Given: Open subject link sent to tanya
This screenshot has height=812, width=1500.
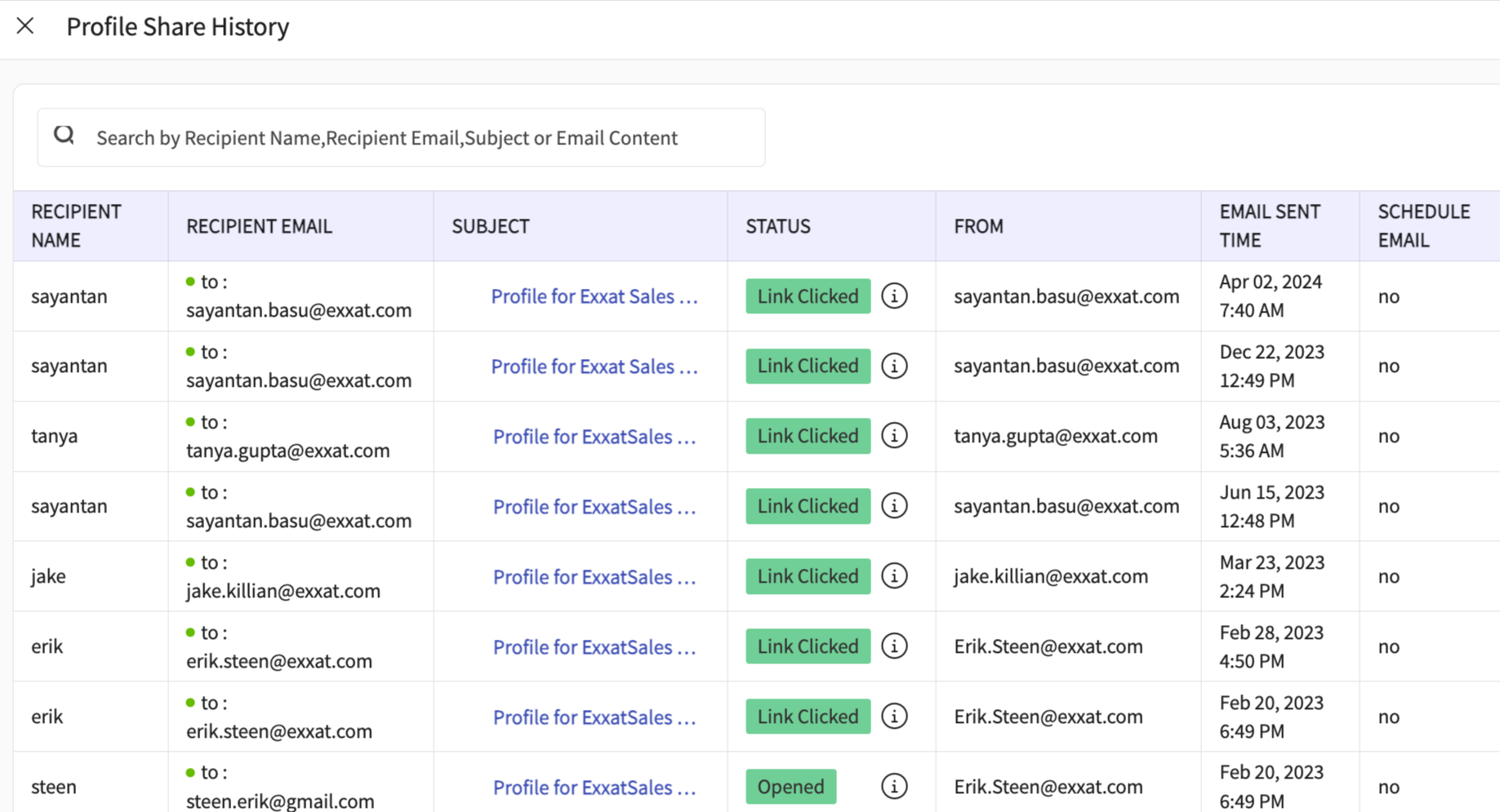Looking at the screenshot, I should tap(594, 437).
